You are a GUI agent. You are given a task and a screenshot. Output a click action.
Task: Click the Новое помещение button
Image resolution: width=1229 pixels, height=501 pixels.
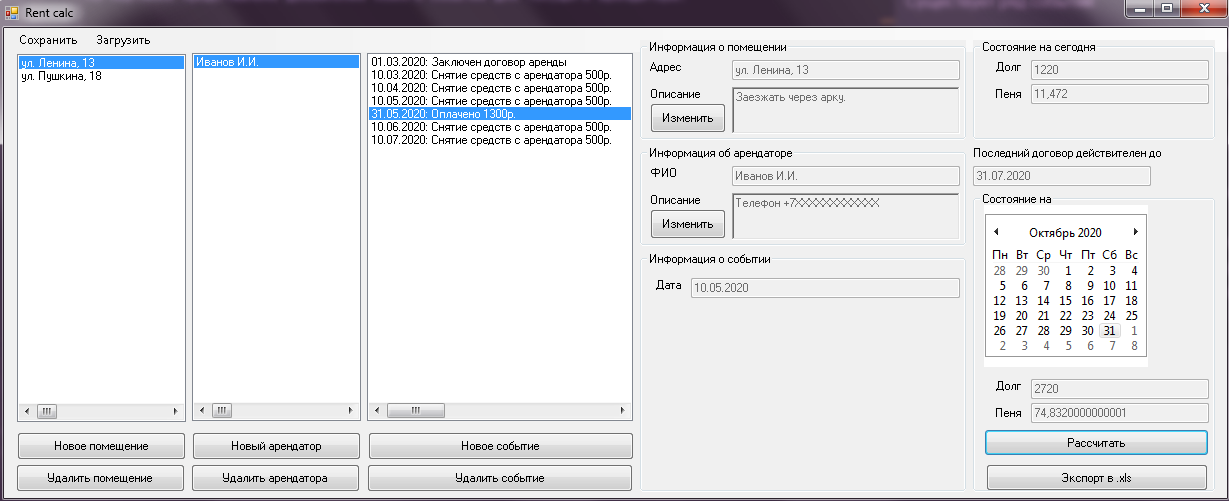(x=100, y=445)
